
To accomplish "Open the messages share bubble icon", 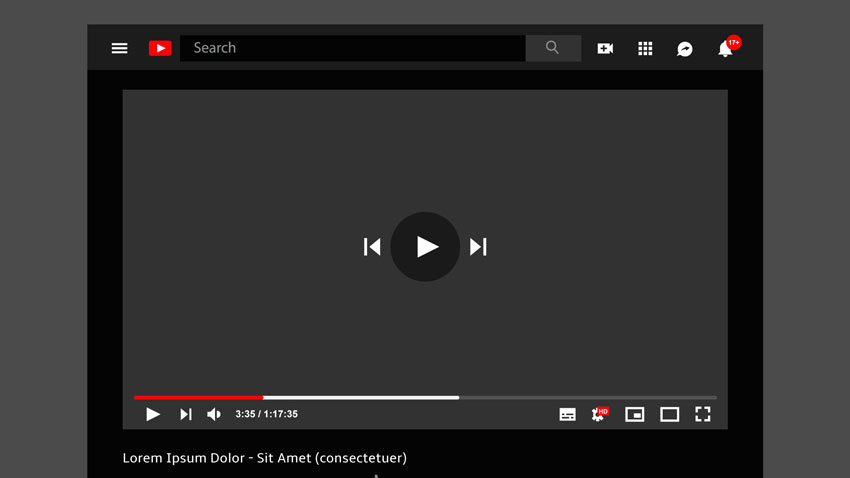I will 685,49.
